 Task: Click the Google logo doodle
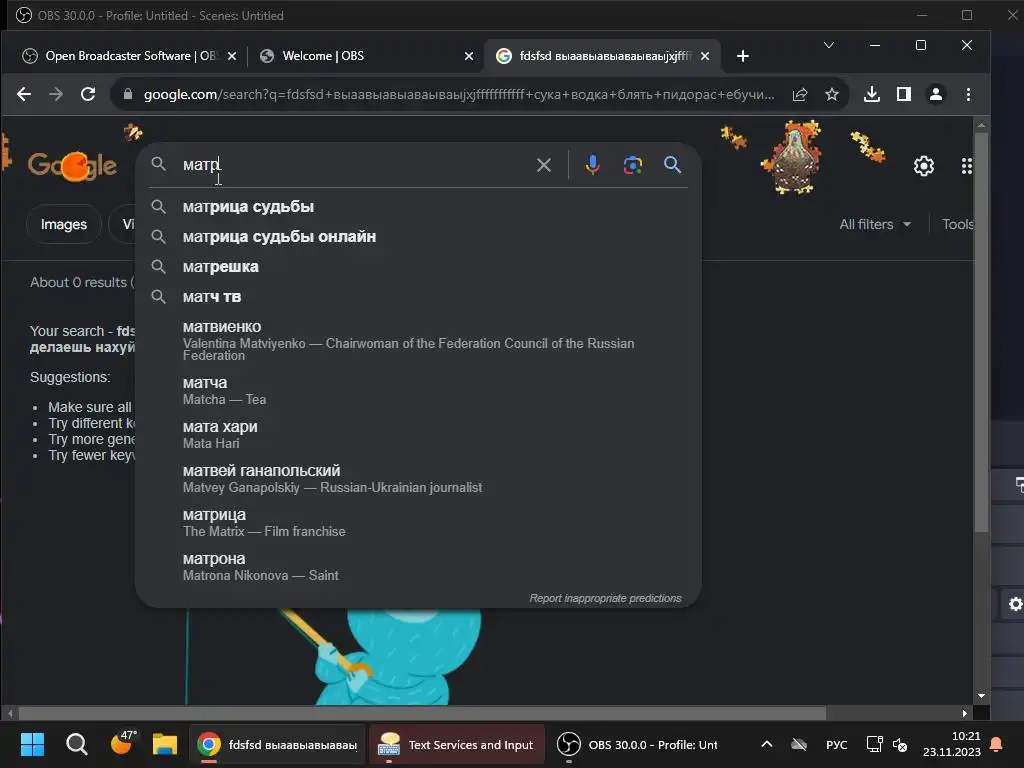coord(72,166)
